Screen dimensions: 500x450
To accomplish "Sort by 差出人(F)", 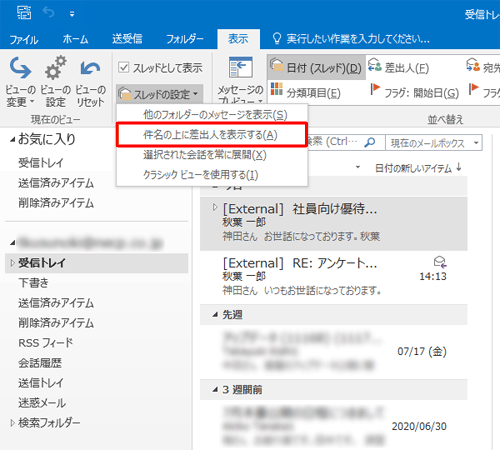I will point(399,68).
